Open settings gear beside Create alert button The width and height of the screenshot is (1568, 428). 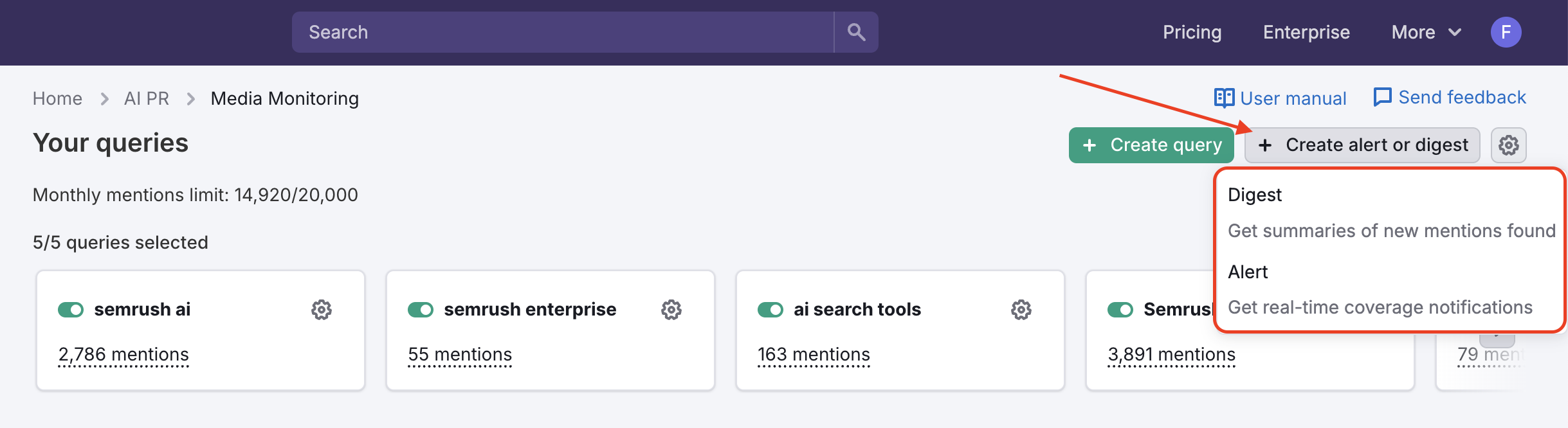(1508, 145)
